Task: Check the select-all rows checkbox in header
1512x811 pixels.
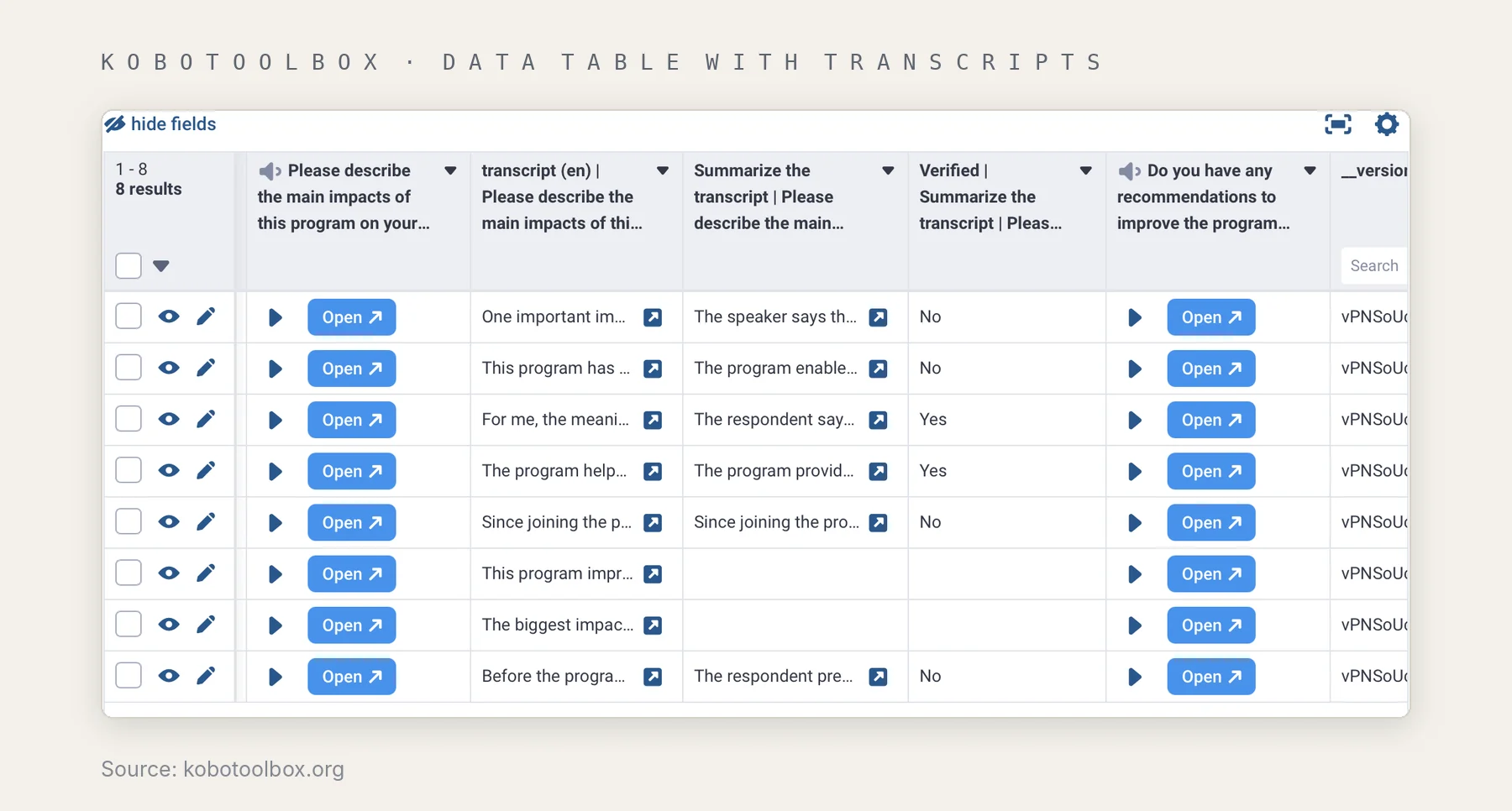Action: coord(129,266)
